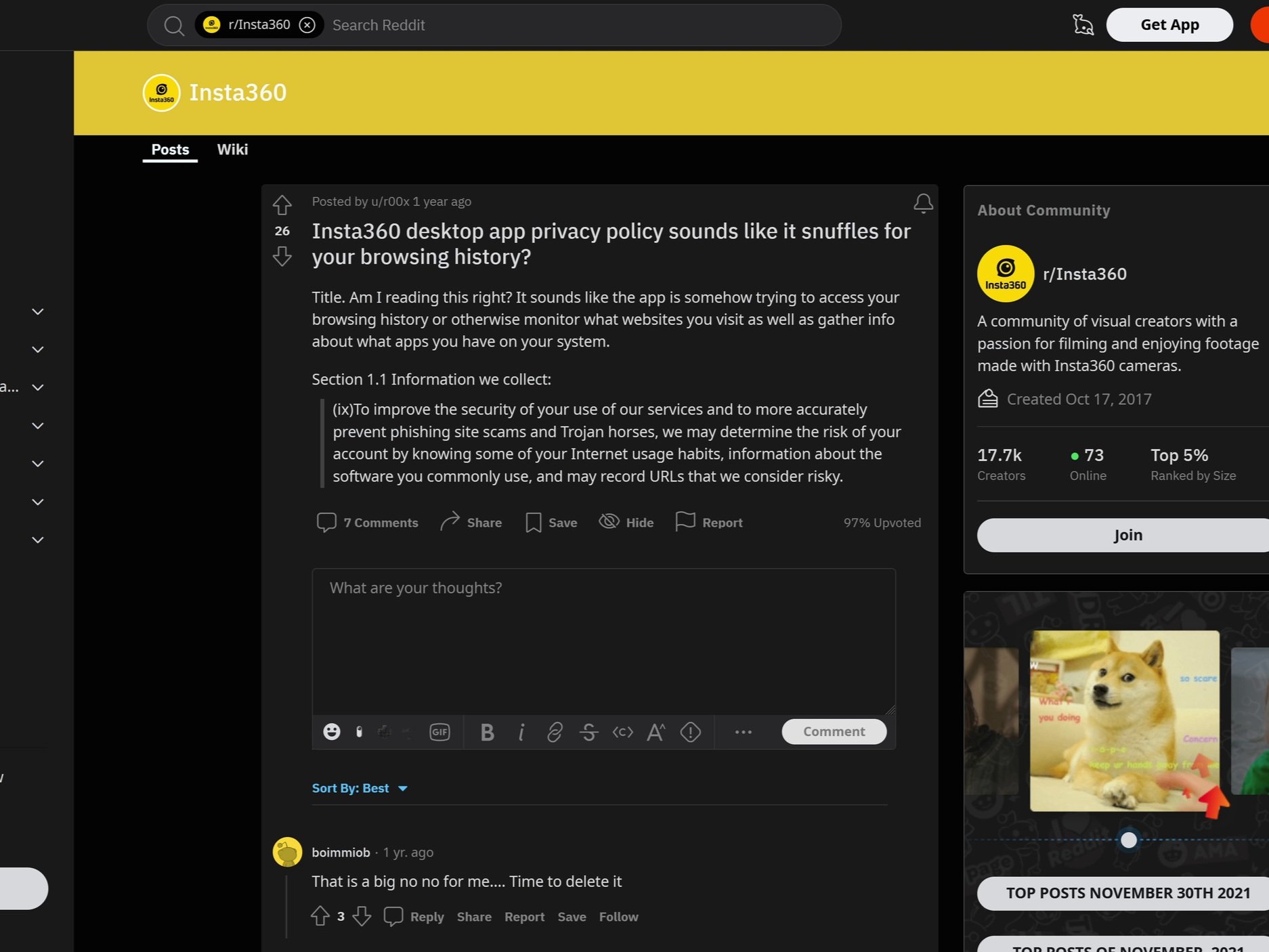This screenshot has height=952, width=1269.
Task: Expand first left sidebar chevron
Action: 38,311
